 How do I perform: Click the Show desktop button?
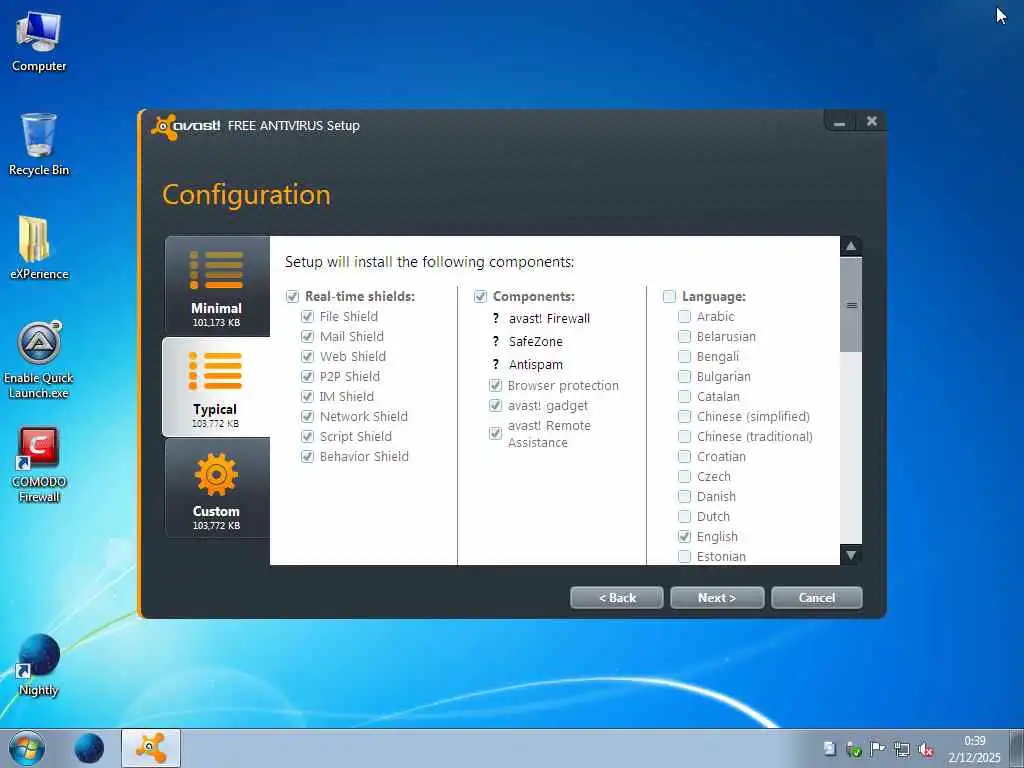(x=1017, y=748)
